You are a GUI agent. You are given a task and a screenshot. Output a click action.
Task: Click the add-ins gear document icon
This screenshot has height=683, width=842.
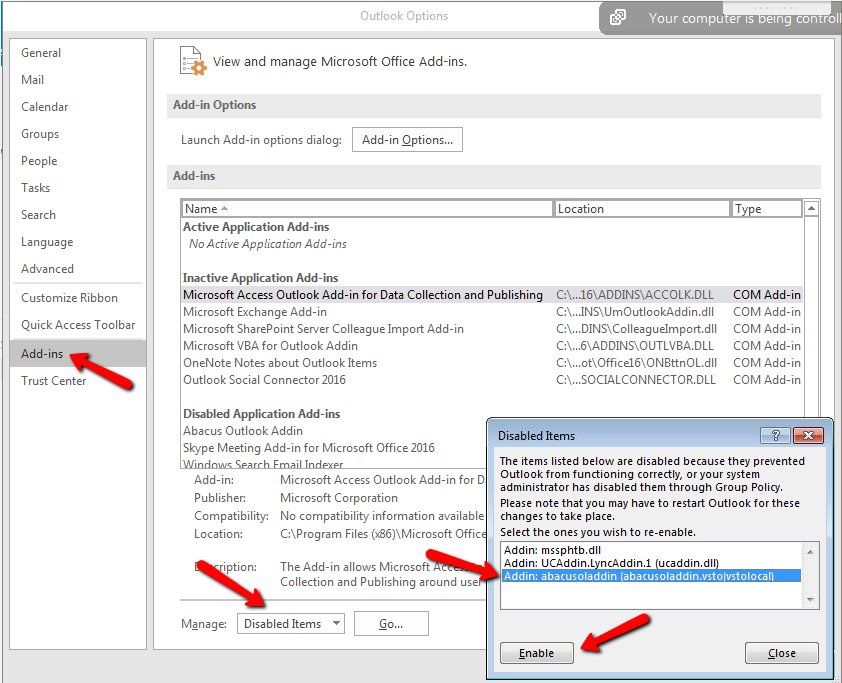coord(193,61)
